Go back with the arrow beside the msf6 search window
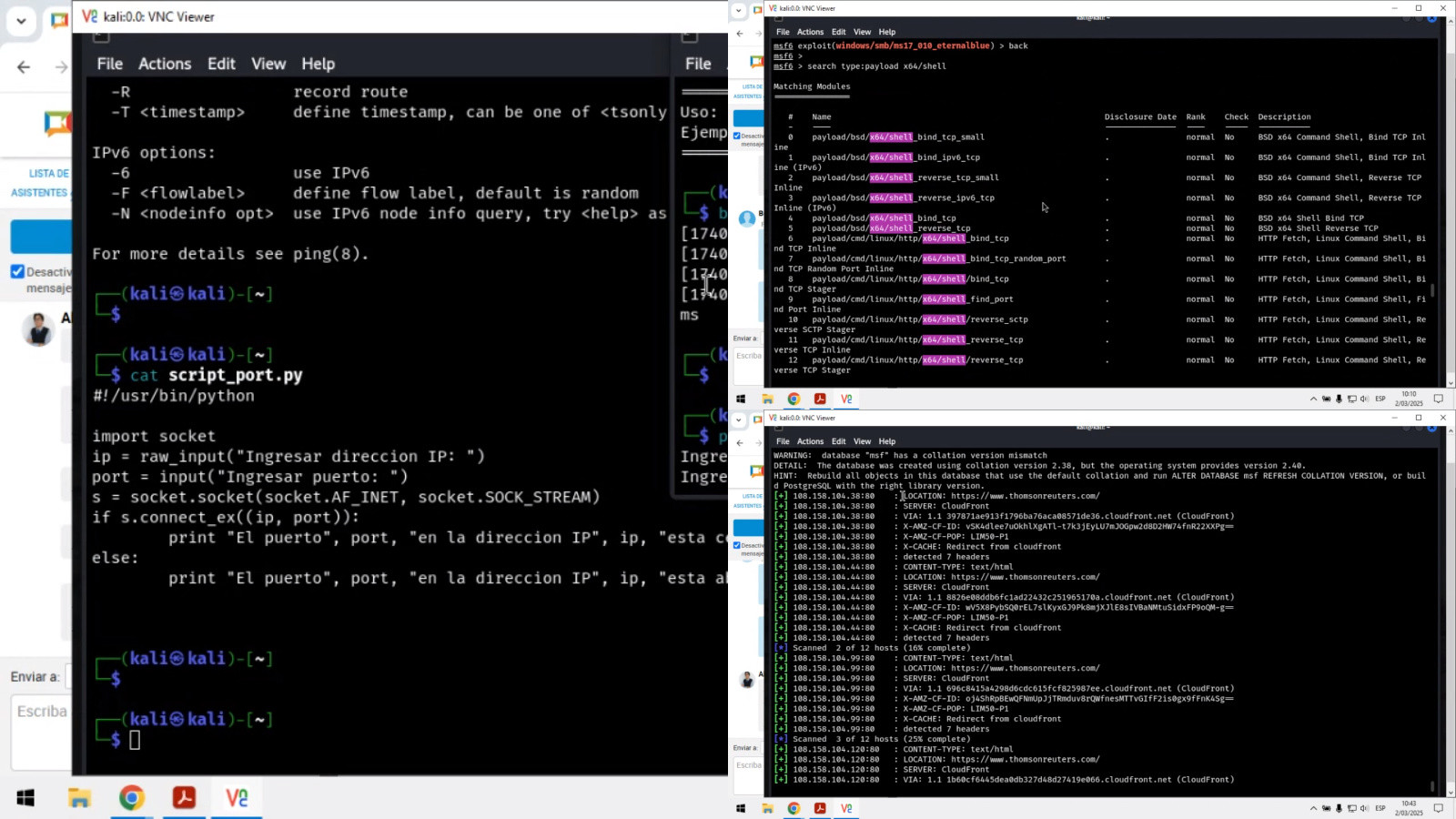The height and width of the screenshot is (819, 1456). pyautogui.click(x=740, y=34)
